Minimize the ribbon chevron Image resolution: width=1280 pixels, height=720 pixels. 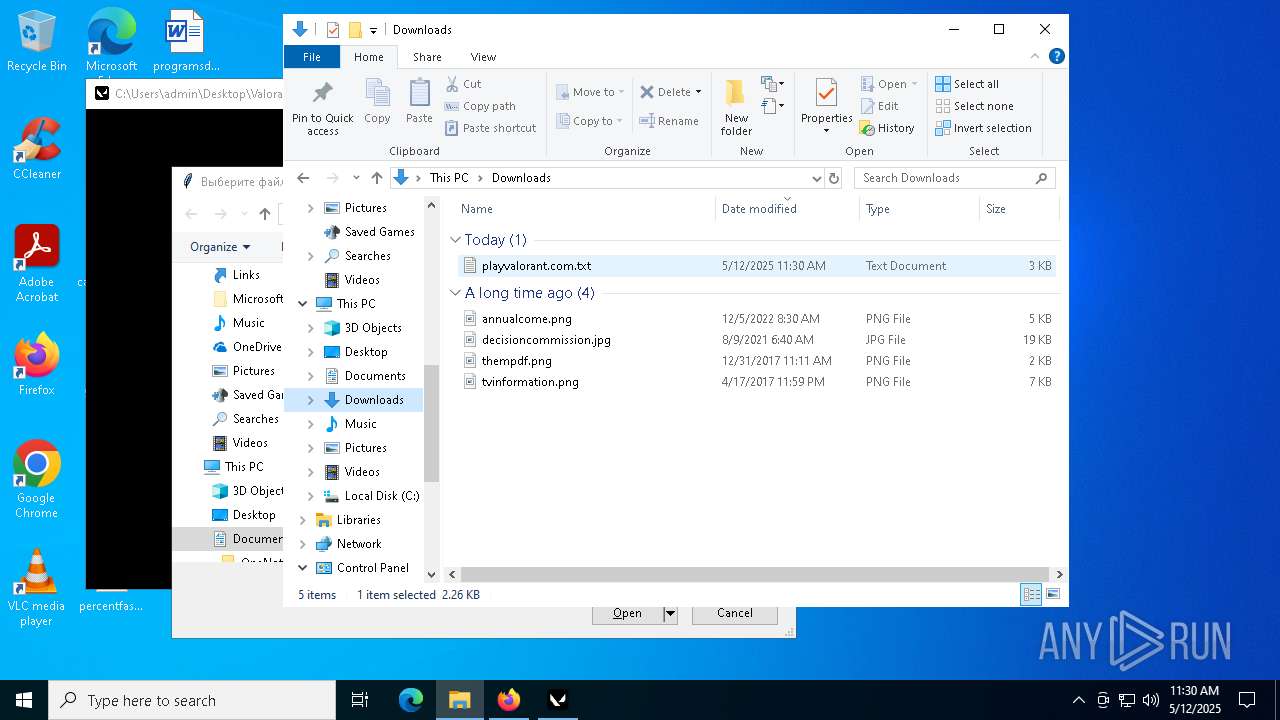pyautogui.click(x=1036, y=57)
